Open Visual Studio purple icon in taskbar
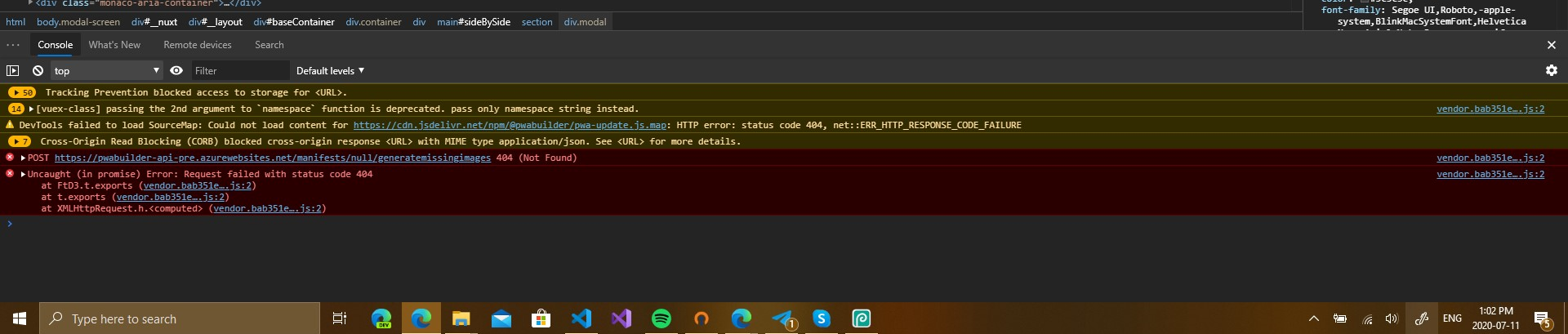1568x334 pixels. pos(621,318)
